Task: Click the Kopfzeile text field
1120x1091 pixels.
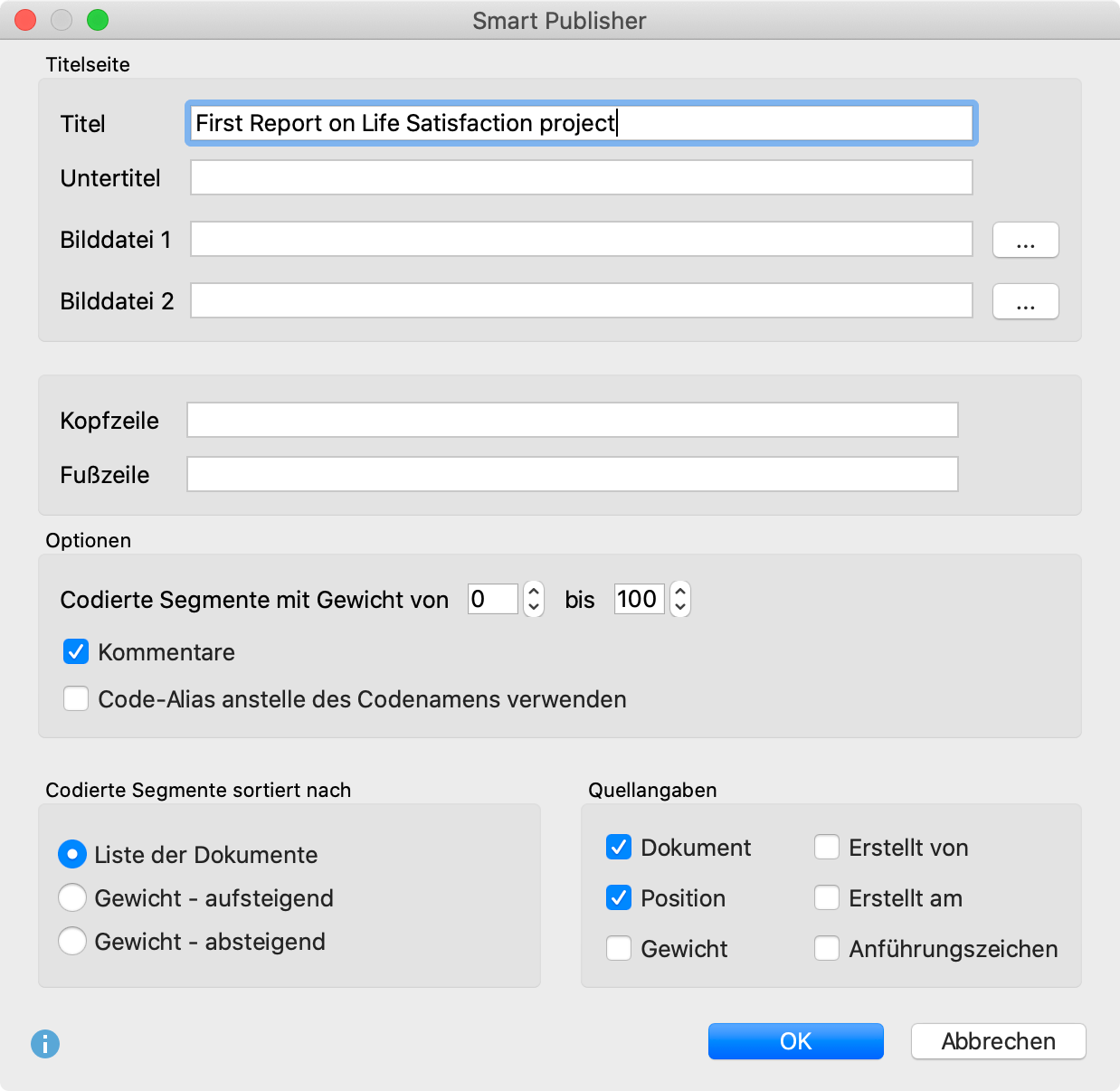Action: tap(573, 420)
